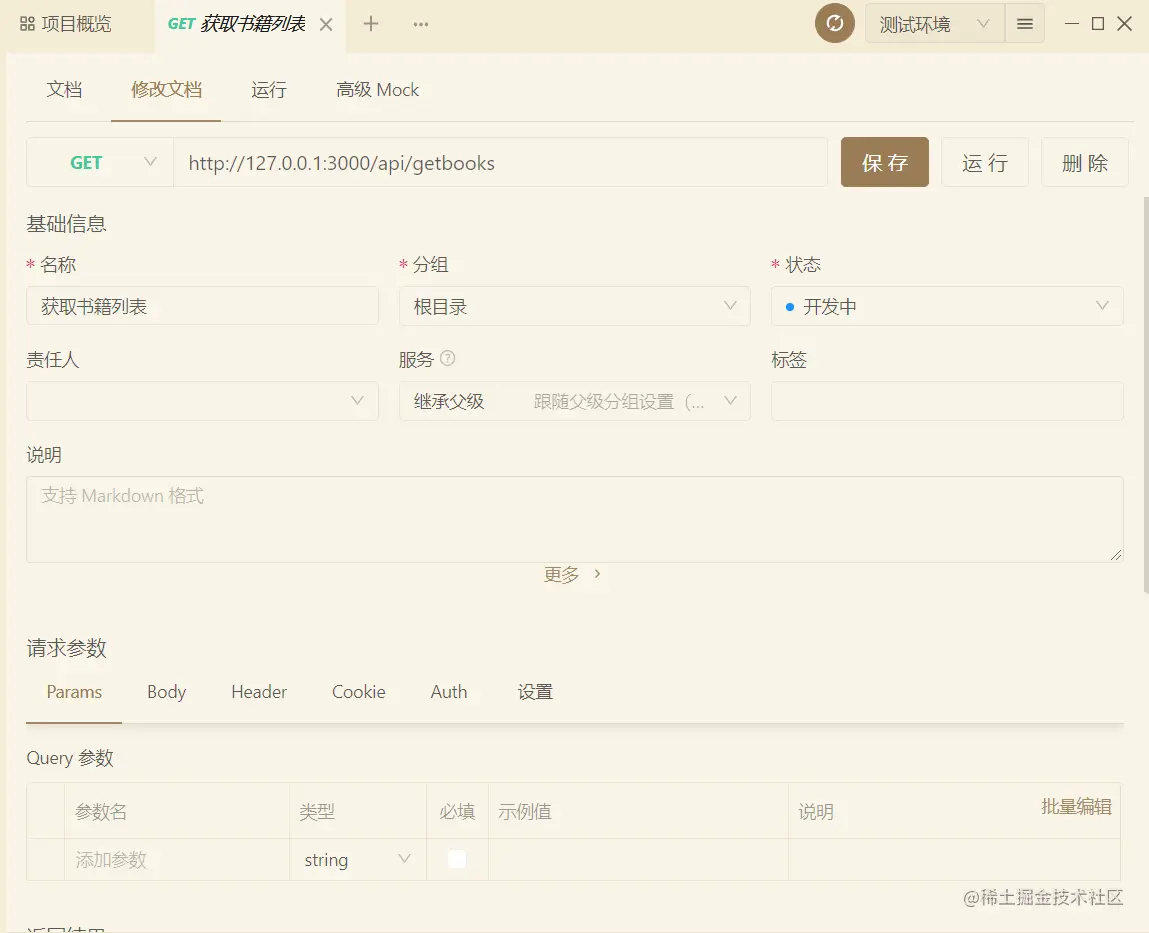Click the 请求参数 heading

67,648
